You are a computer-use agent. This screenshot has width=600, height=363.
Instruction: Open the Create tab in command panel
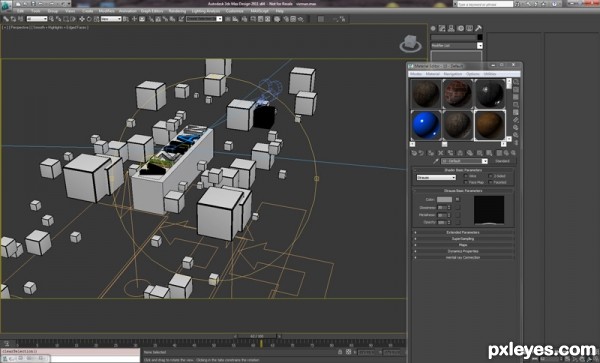pos(433,28)
